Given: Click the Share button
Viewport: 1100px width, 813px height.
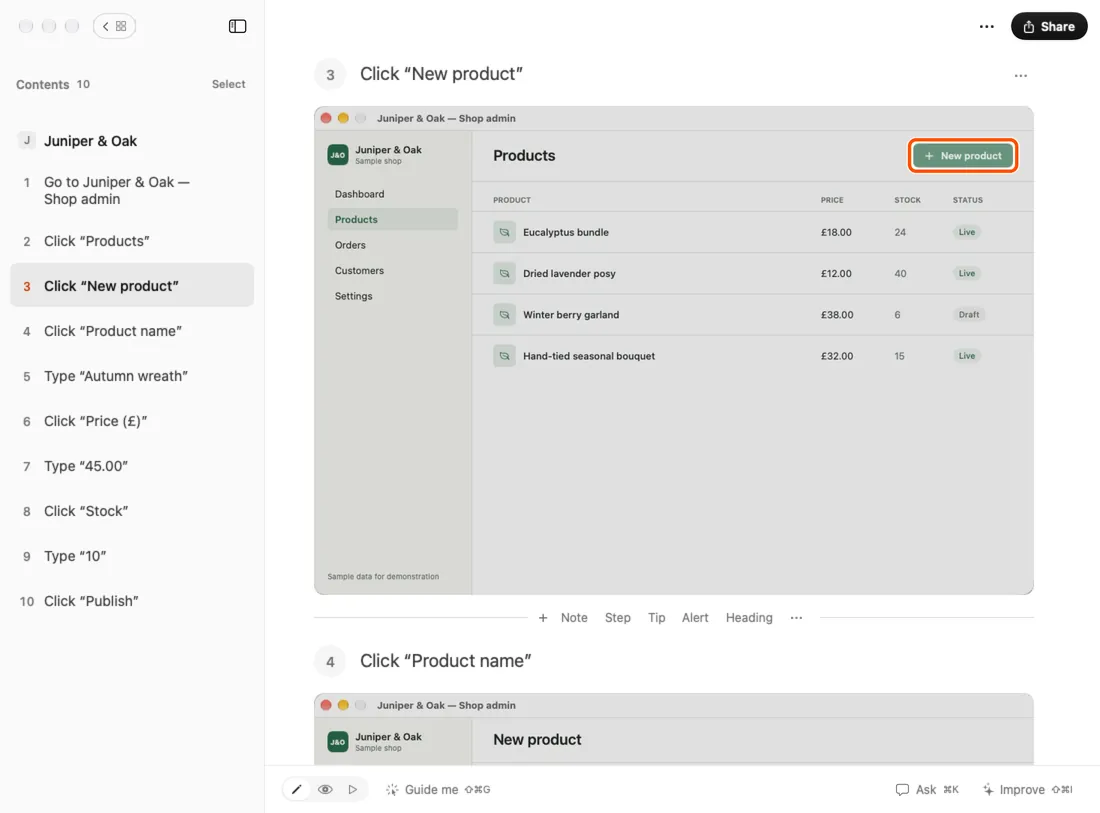Looking at the screenshot, I should 1049,26.
